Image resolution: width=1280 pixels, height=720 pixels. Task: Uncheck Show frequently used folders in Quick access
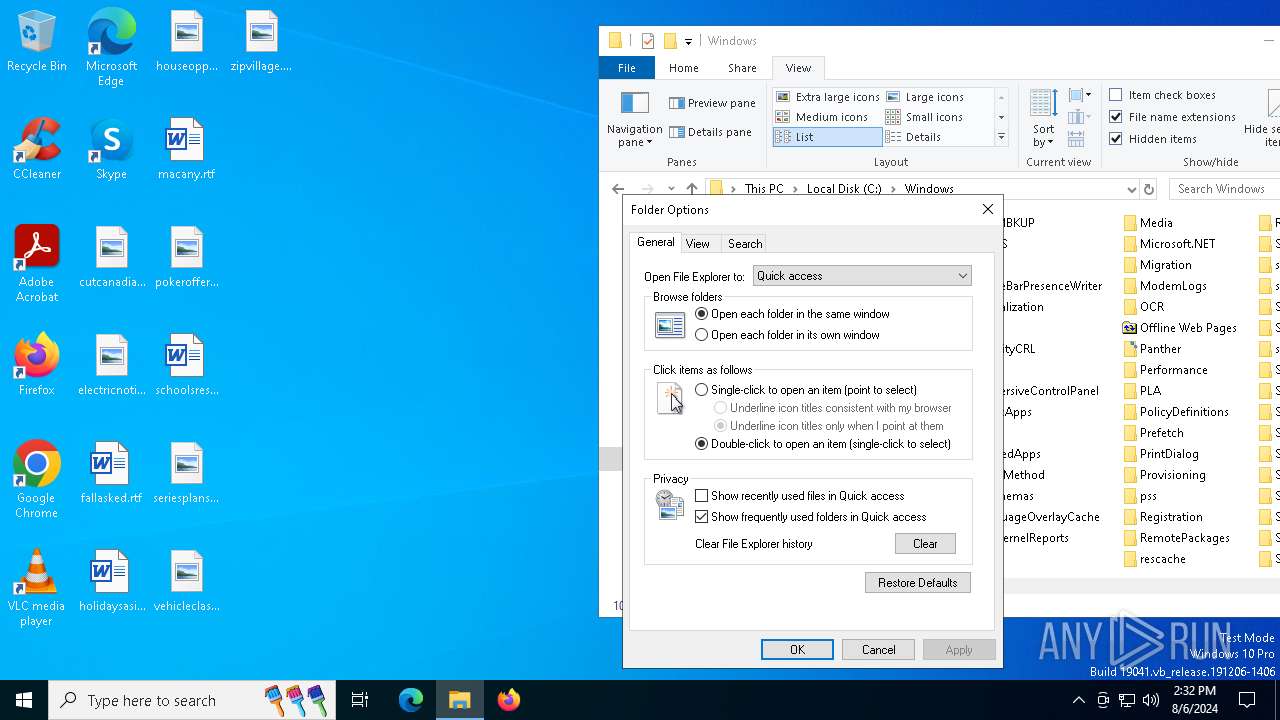810,517
